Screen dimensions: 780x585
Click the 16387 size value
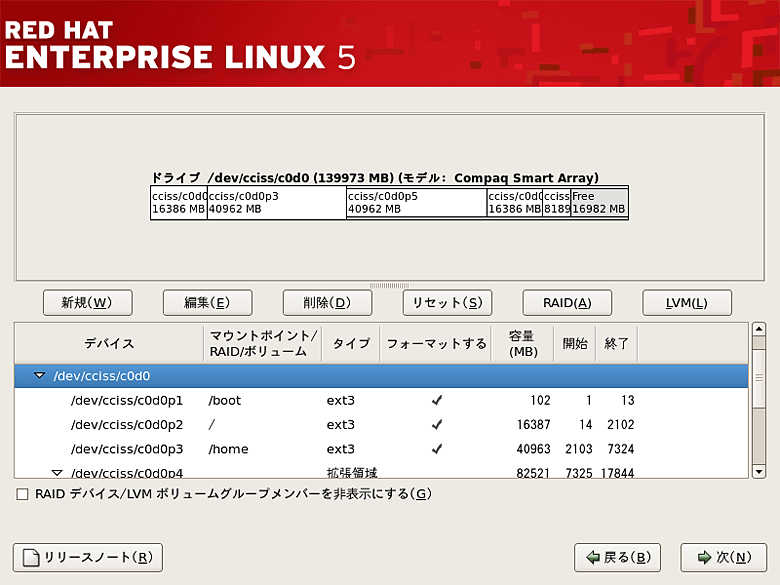533,425
